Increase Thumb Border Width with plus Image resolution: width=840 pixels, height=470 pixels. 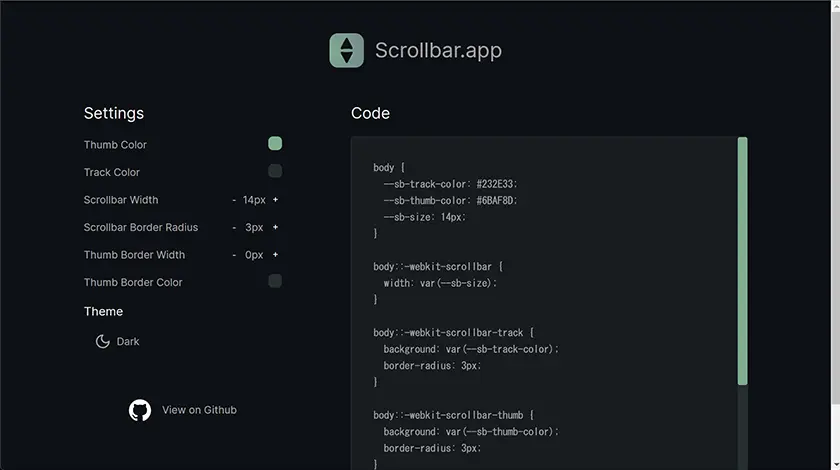276,255
